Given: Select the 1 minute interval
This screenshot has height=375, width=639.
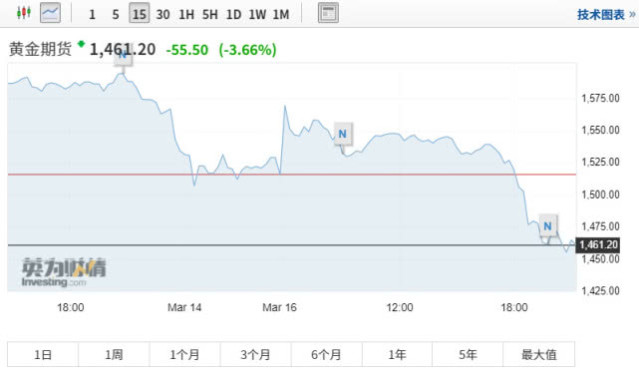Looking at the screenshot, I should [x=92, y=14].
